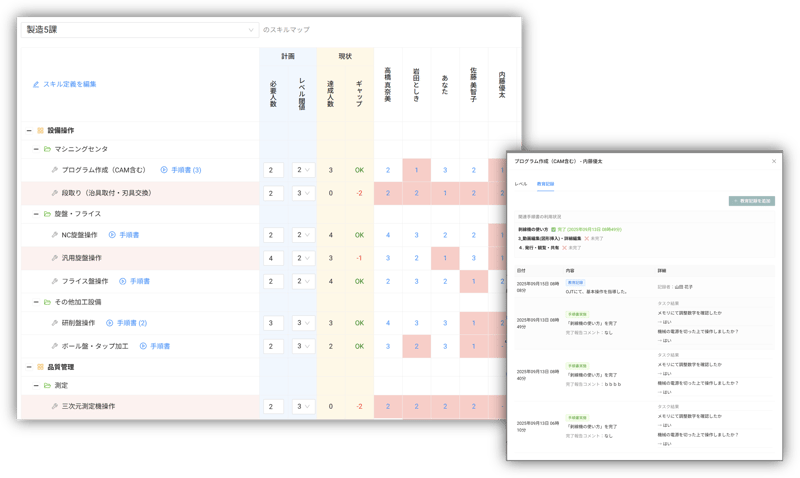Click the pencil icon beside スキル定義を編集
The width and height of the screenshot is (800, 478).
coord(36,84)
